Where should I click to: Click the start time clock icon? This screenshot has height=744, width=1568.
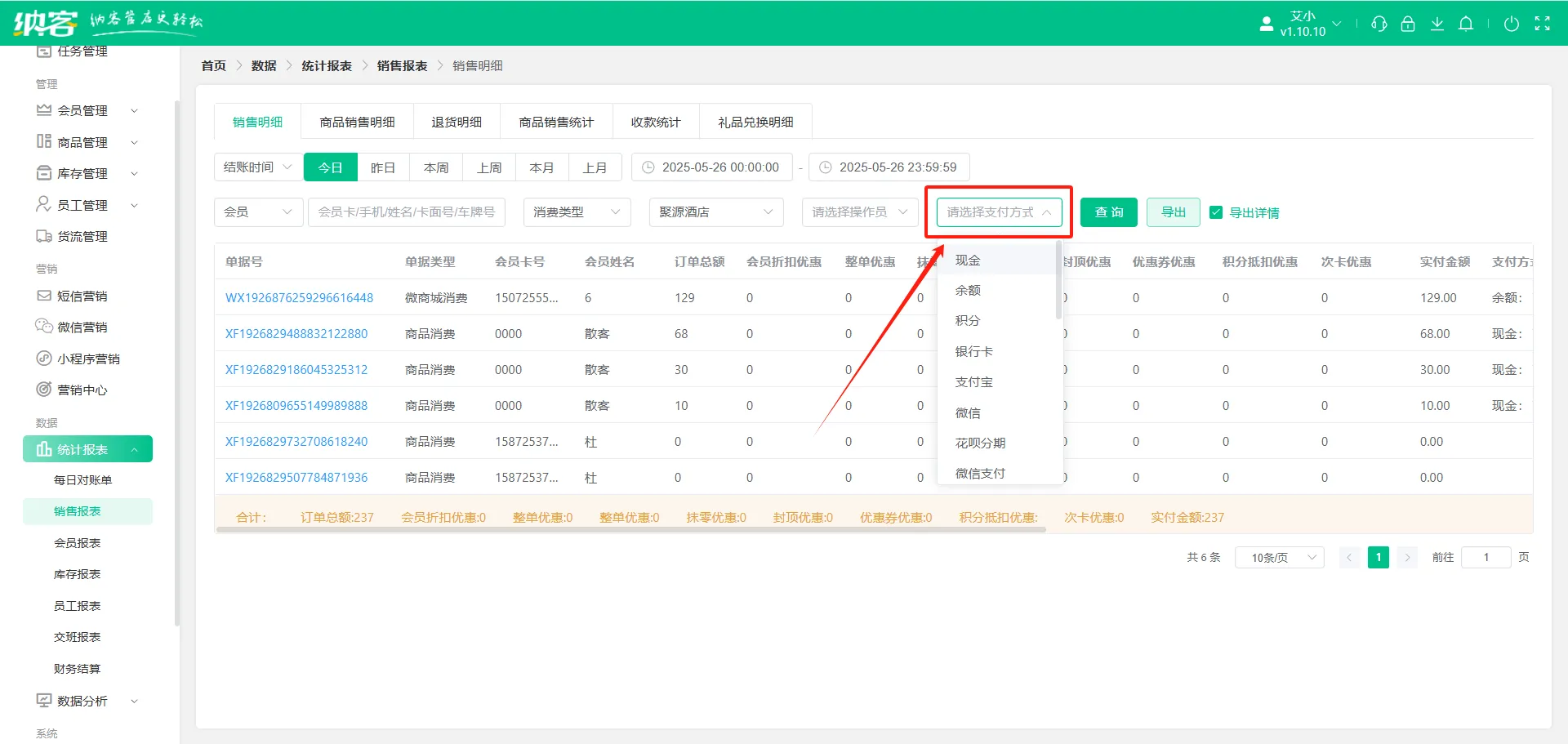[x=648, y=167]
